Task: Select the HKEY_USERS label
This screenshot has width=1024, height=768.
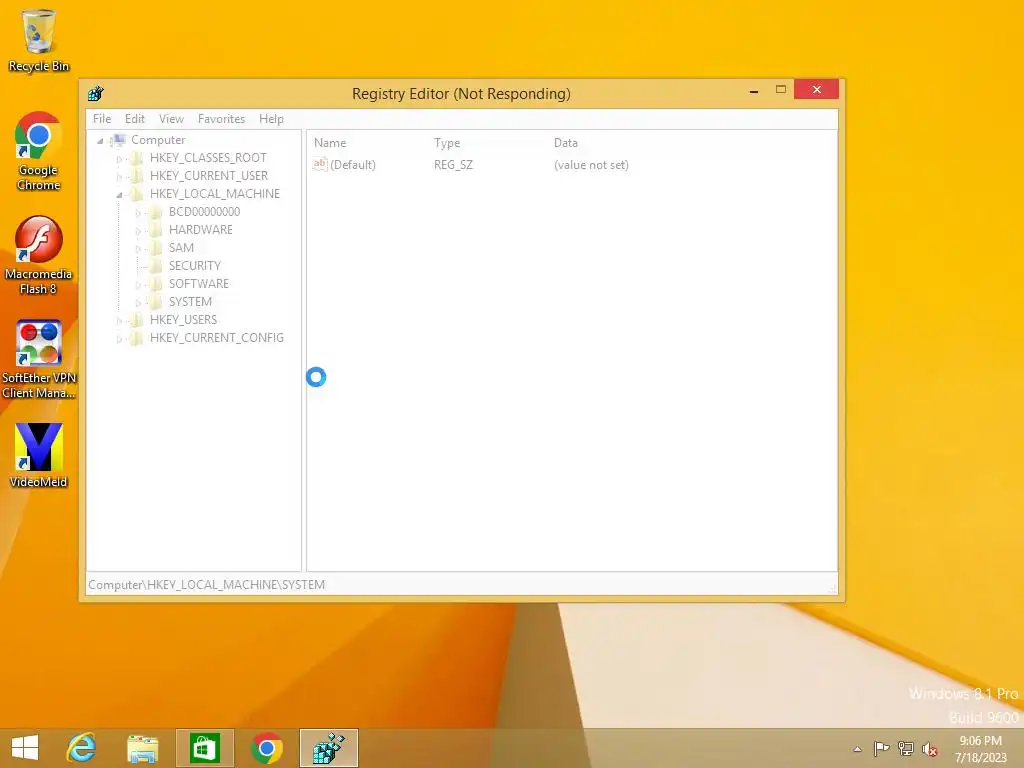Action: pyautogui.click(x=183, y=319)
